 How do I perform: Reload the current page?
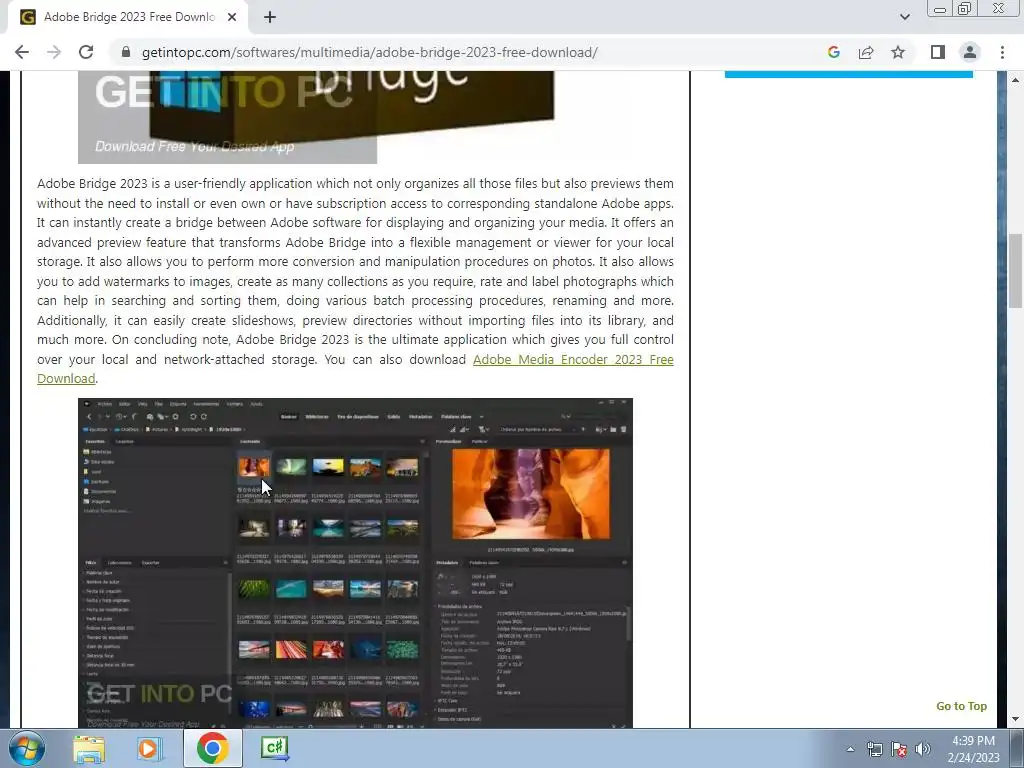point(86,52)
